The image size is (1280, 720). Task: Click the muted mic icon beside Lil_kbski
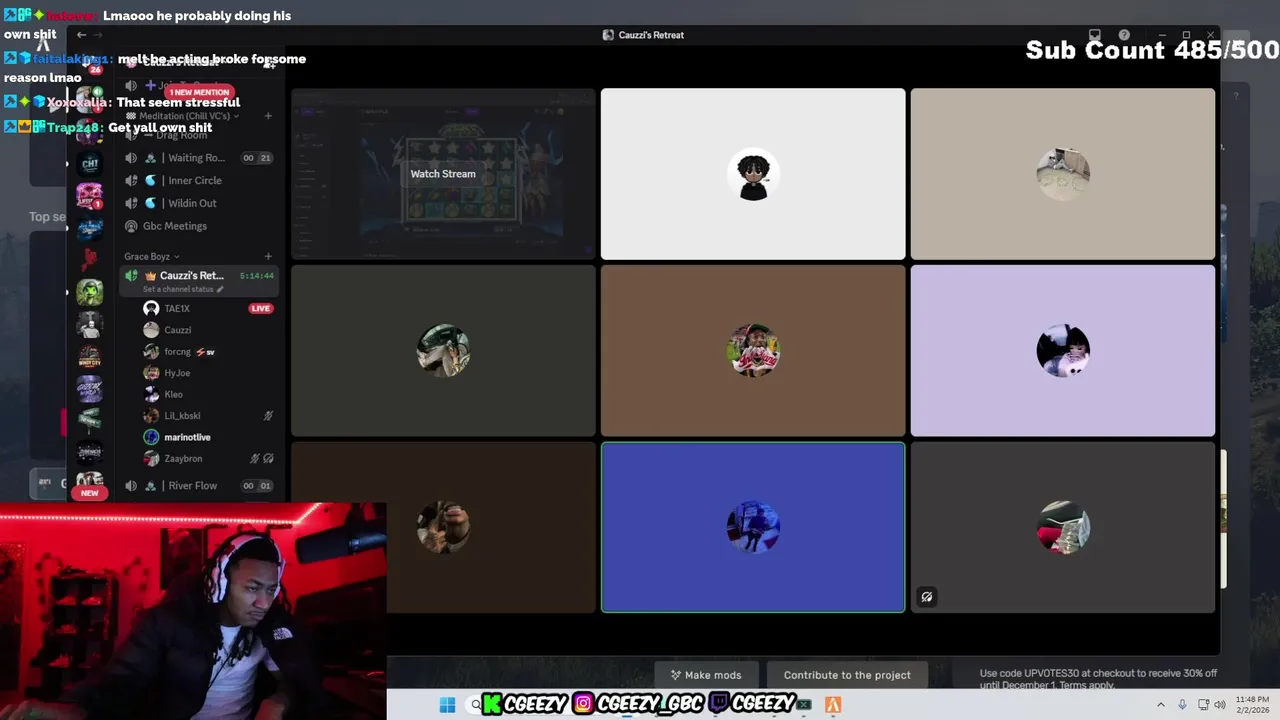point(268,416)
